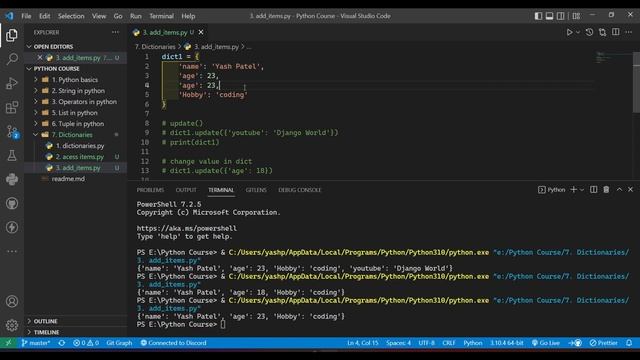Synchronize changes icon in status bar

click(x=62, y=343)
